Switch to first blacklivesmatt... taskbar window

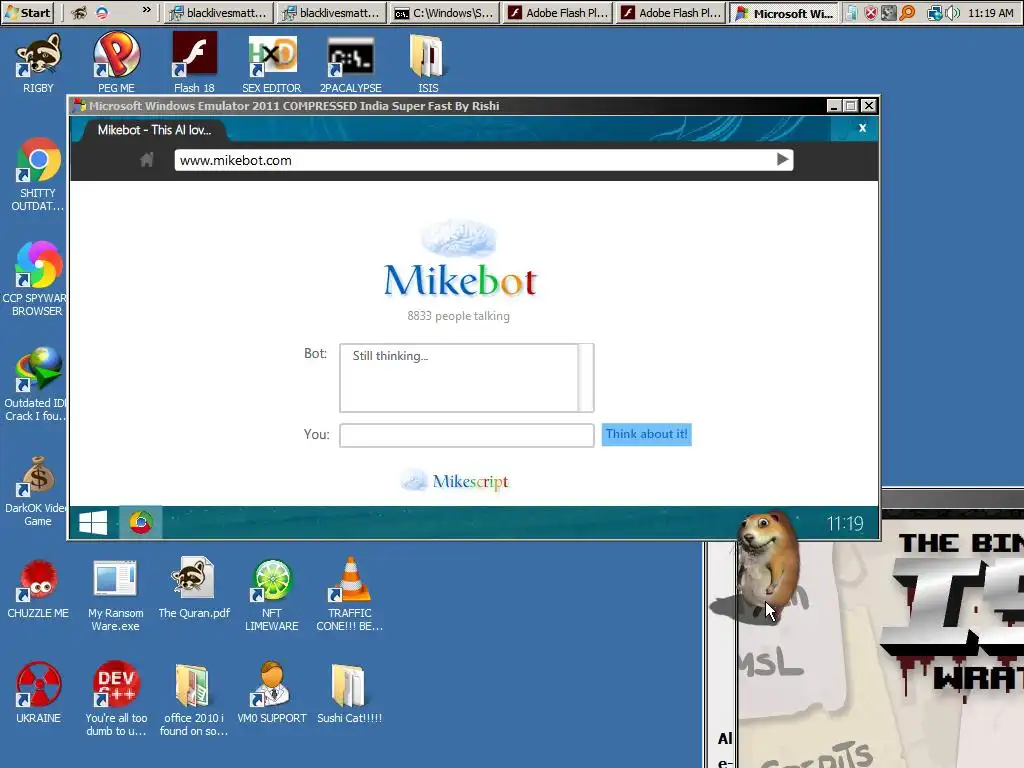pyautogui.click(x=219, y=12)
